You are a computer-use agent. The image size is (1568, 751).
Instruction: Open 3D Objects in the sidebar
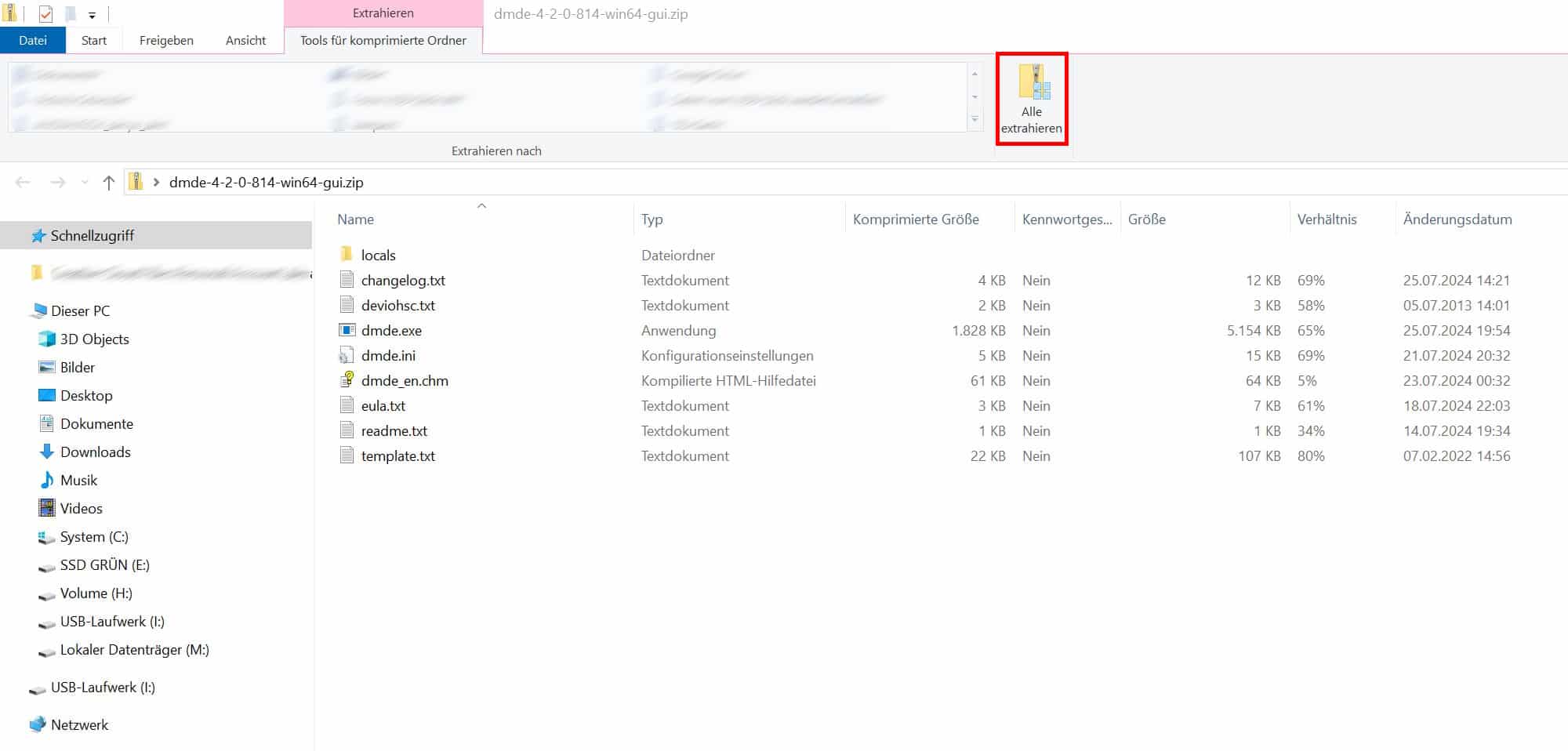click(94, 339)
